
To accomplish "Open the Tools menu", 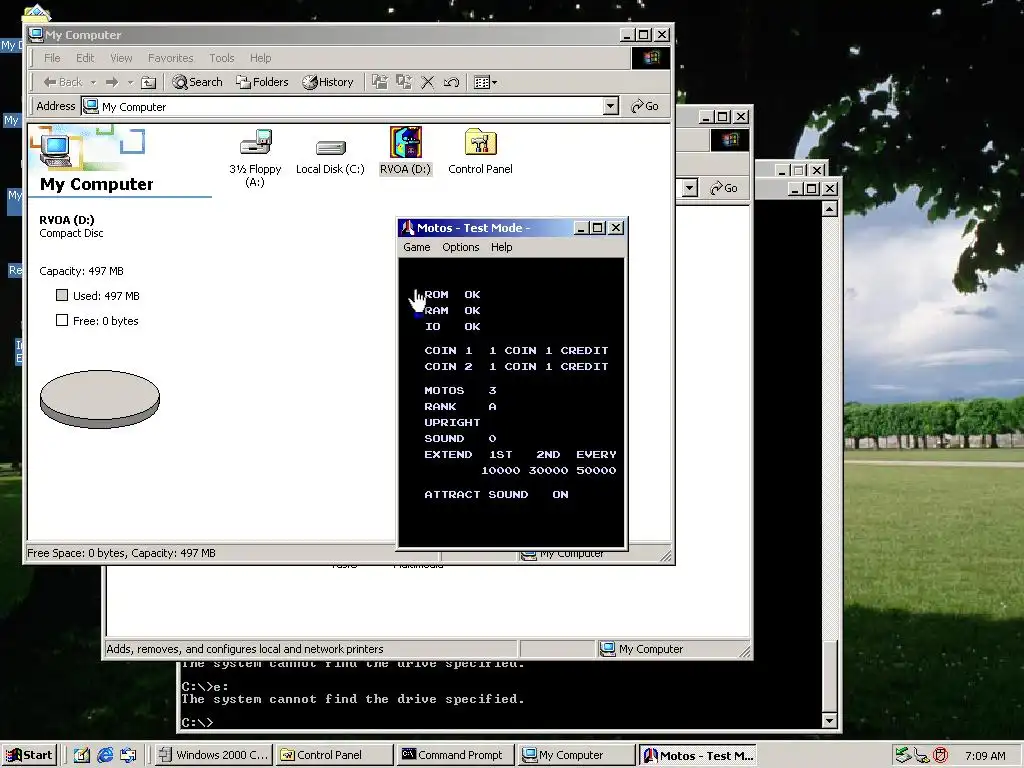I will coord(221,58).
